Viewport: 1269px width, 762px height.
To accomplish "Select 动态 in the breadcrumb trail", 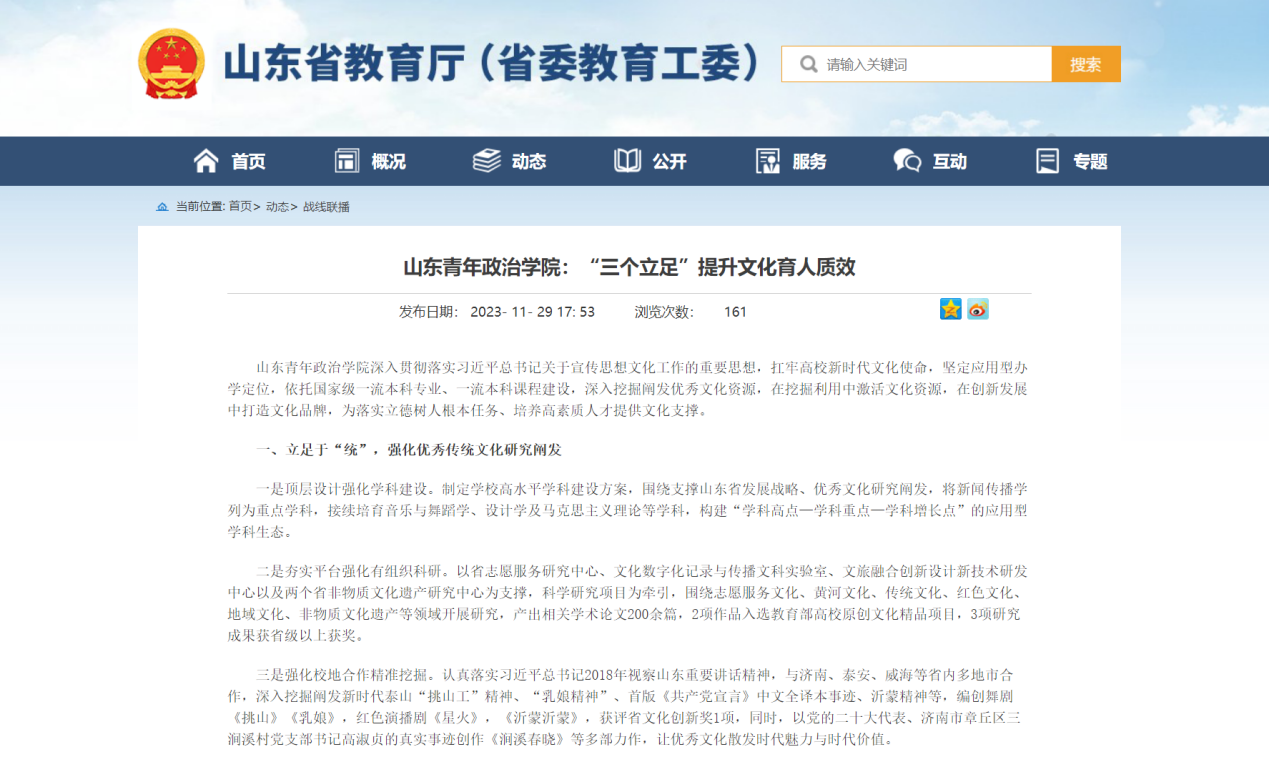I will (277, 207).
